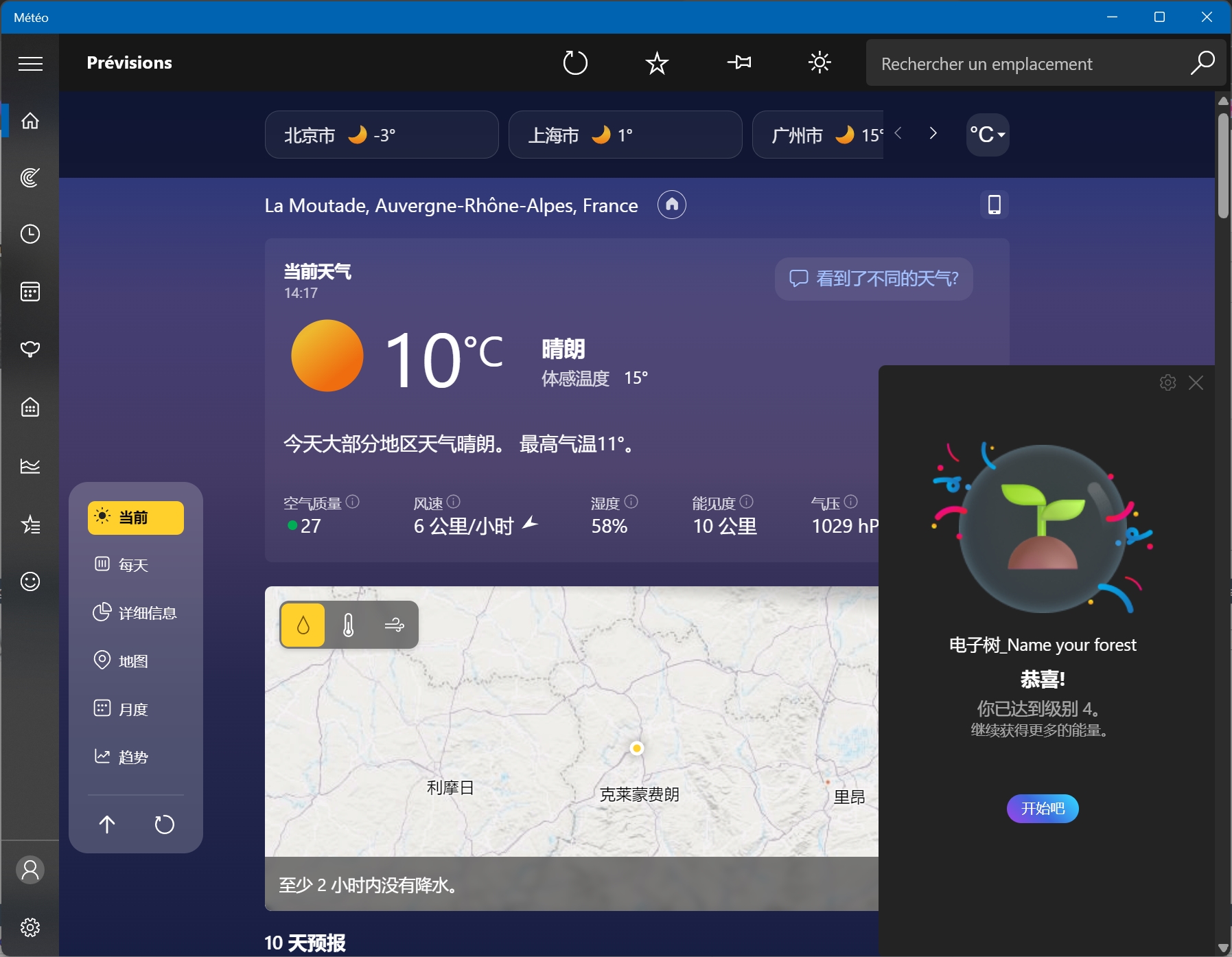Select the 月度 tab
Viewport: 1232px width, 957px height.
(136, 709)
